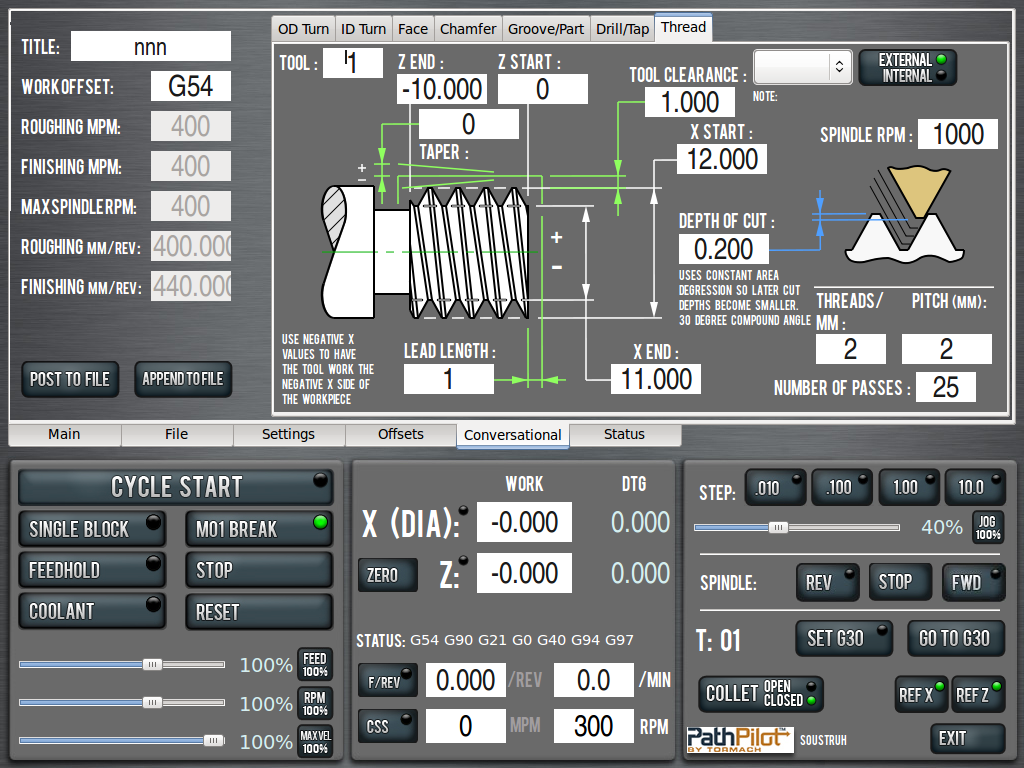This screenshot has width=1024, height=768.
Task: Reference the X axis with REF X
Action: pyautogui.click(x=921, y=694)
